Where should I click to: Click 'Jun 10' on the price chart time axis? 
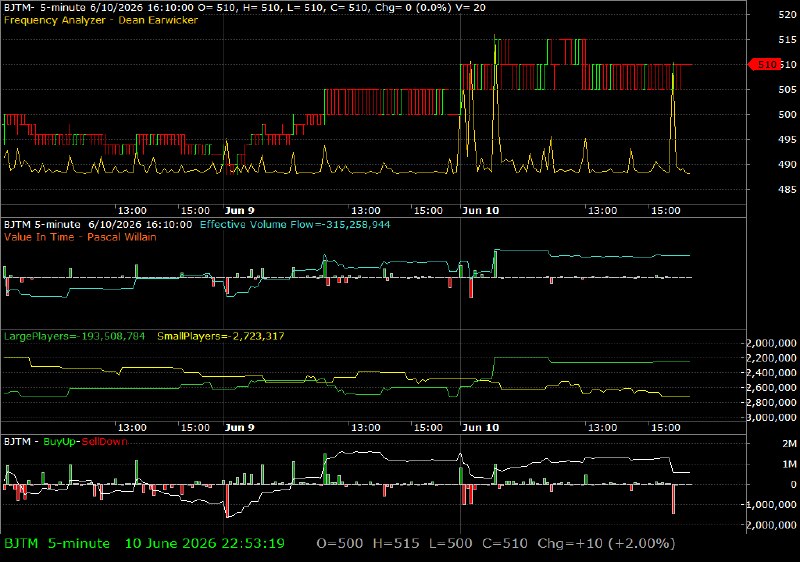click(480, 211)
